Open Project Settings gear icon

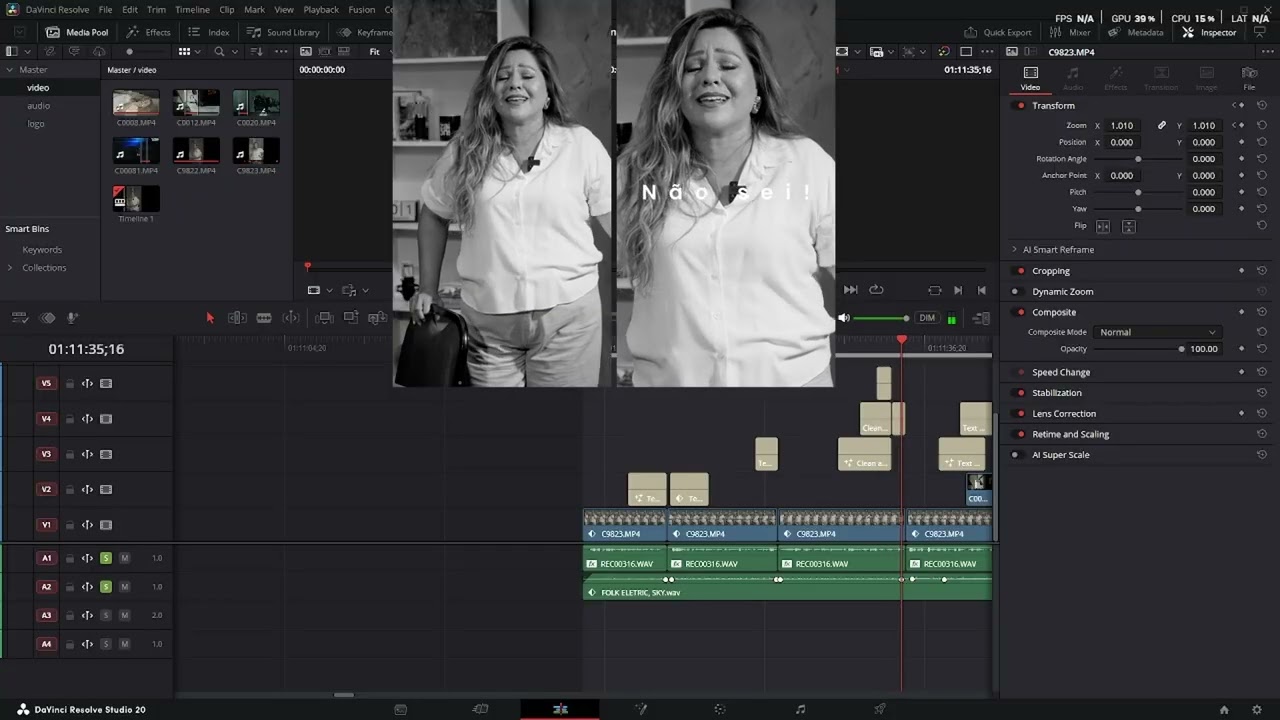pos(1257,710)
